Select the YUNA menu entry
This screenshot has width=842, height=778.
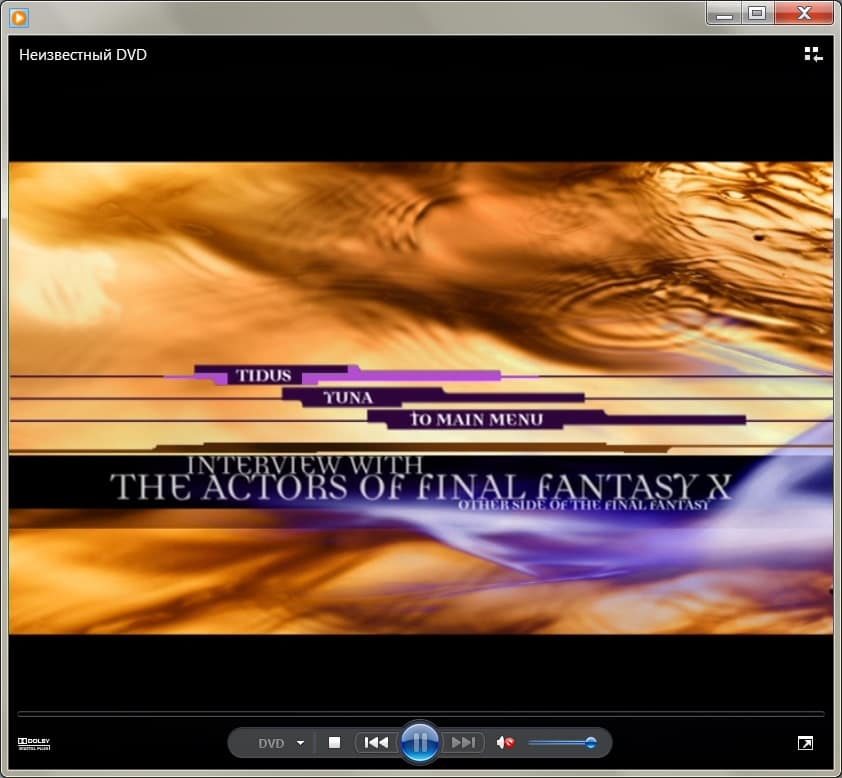pos(348,397)
